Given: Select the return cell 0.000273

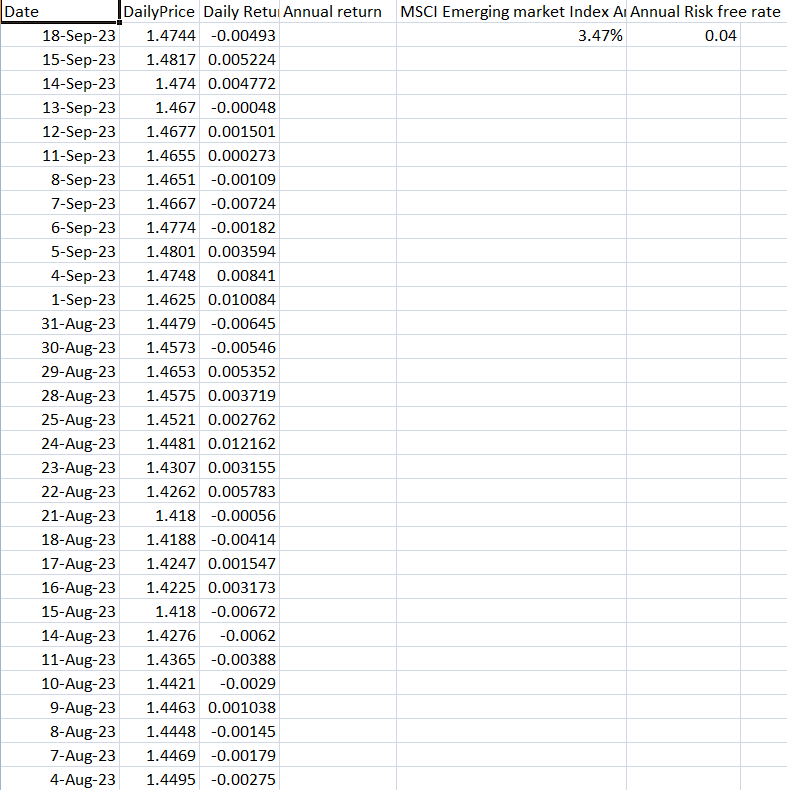Looking at the screenshot, I should tap(239, 155).
